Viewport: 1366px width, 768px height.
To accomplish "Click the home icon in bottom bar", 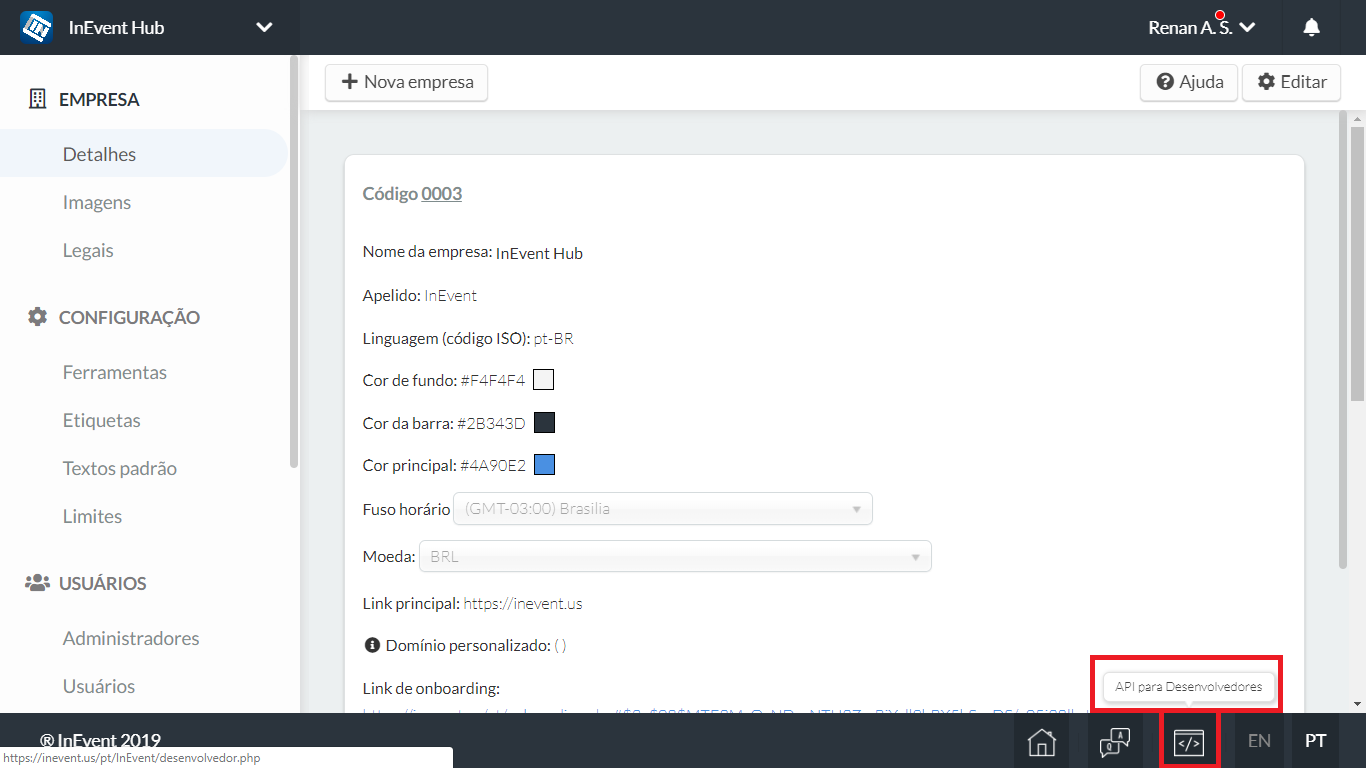I will click(1041, 741).
